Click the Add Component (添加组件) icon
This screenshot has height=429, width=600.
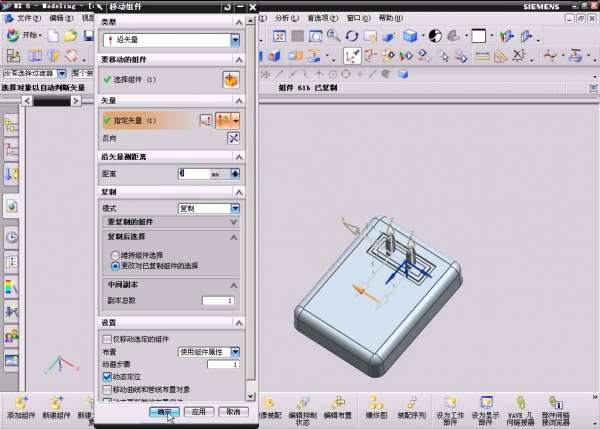(20, 403)
